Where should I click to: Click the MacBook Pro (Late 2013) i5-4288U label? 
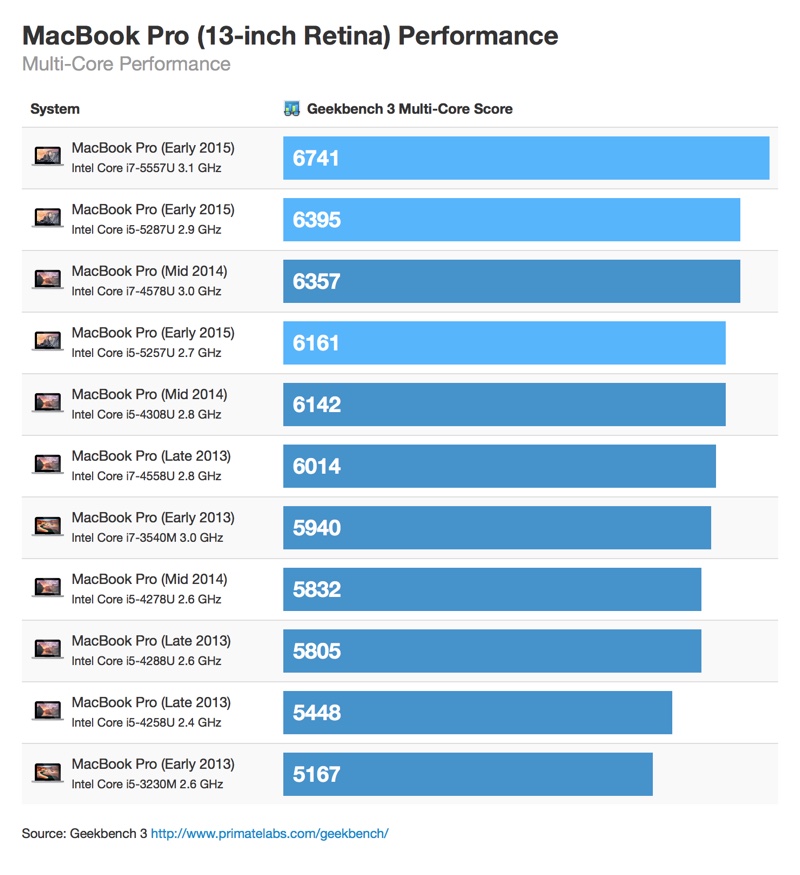(151, 651)
